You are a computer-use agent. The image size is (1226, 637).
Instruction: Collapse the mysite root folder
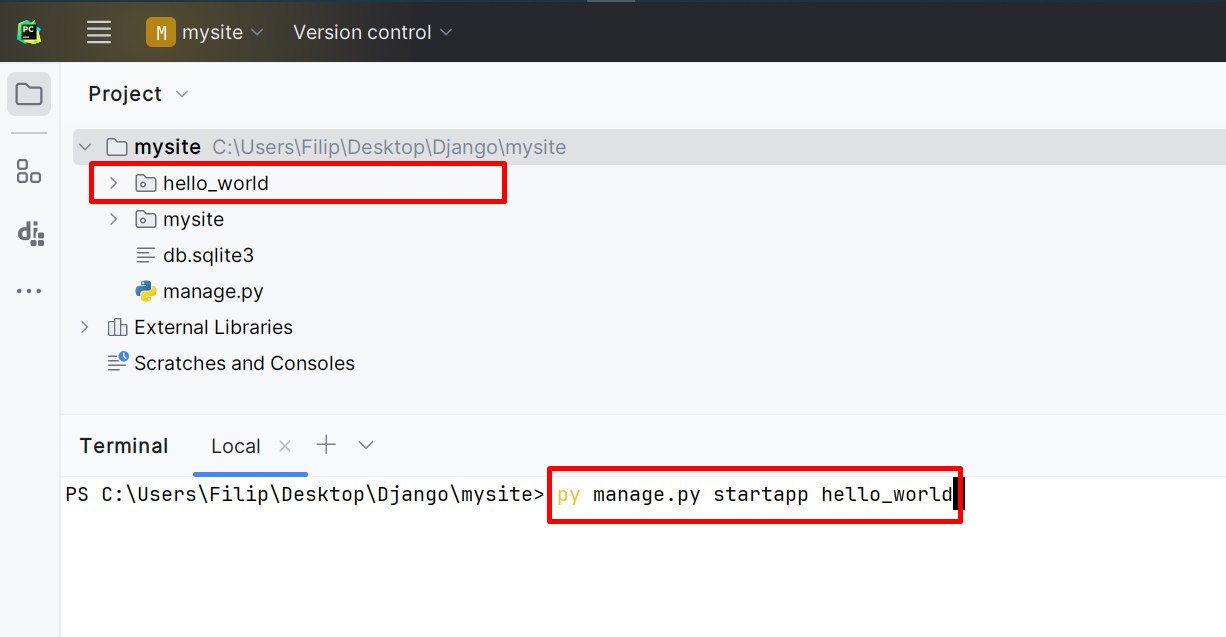[x=85, y=146]
